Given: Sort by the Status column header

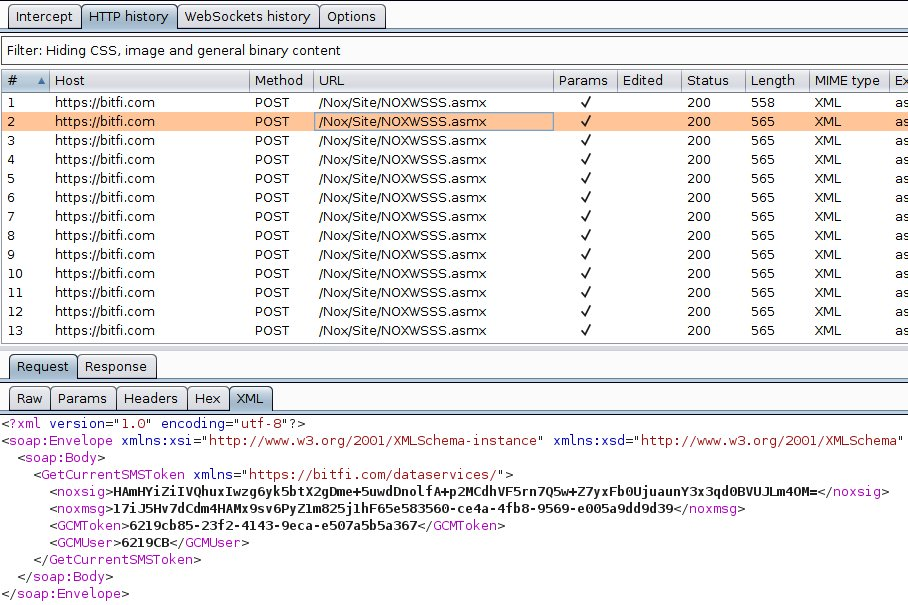Looking at the screenshot, I should click(x=713, y=80).
